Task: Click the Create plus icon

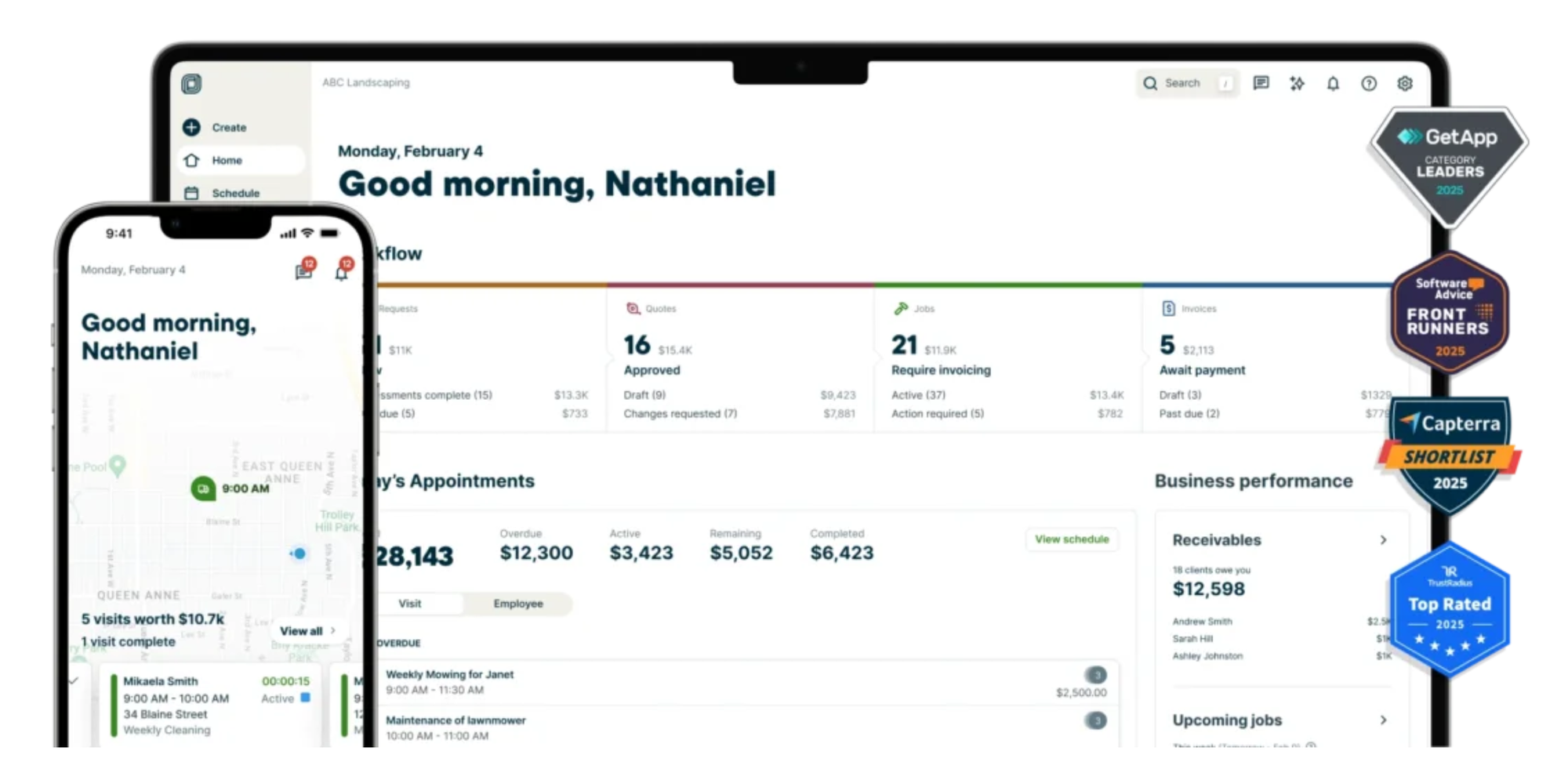Action: 191,127
